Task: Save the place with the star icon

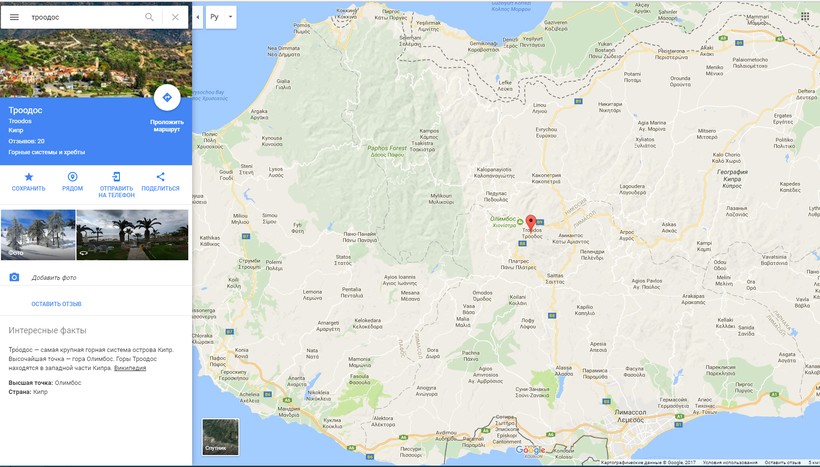Action: (29, 177)
